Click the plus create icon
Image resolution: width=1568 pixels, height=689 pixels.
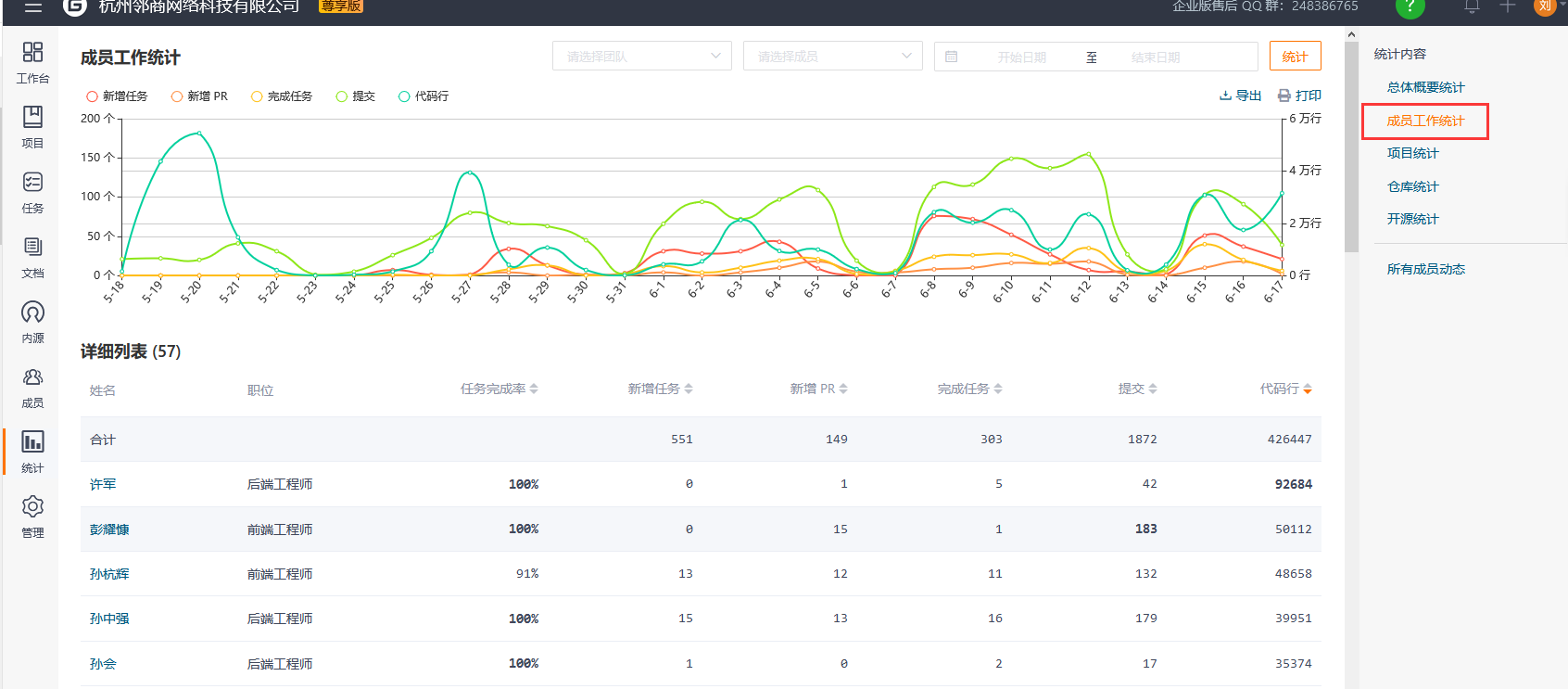[x=1508, y=6]
